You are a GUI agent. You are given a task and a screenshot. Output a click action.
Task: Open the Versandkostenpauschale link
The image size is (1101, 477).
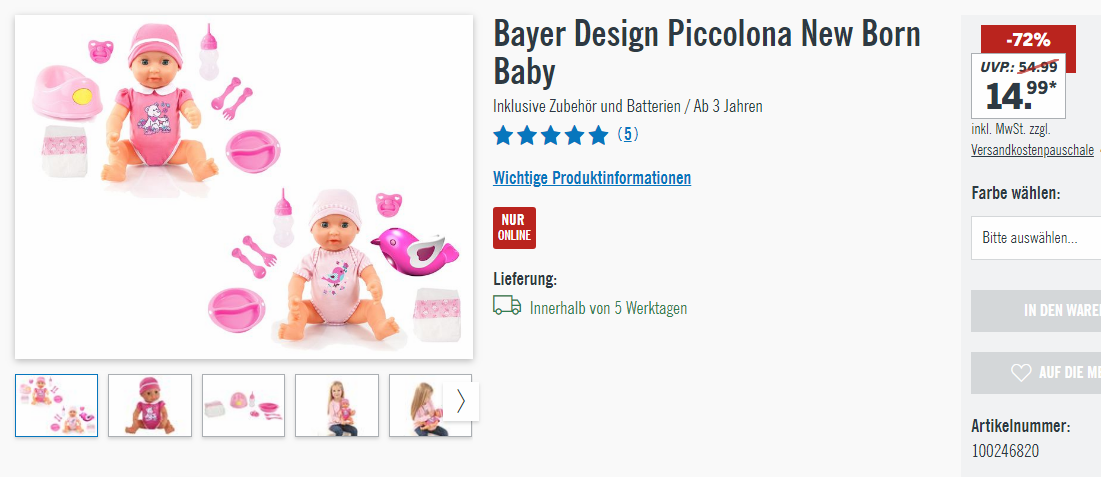[1032, 150]
